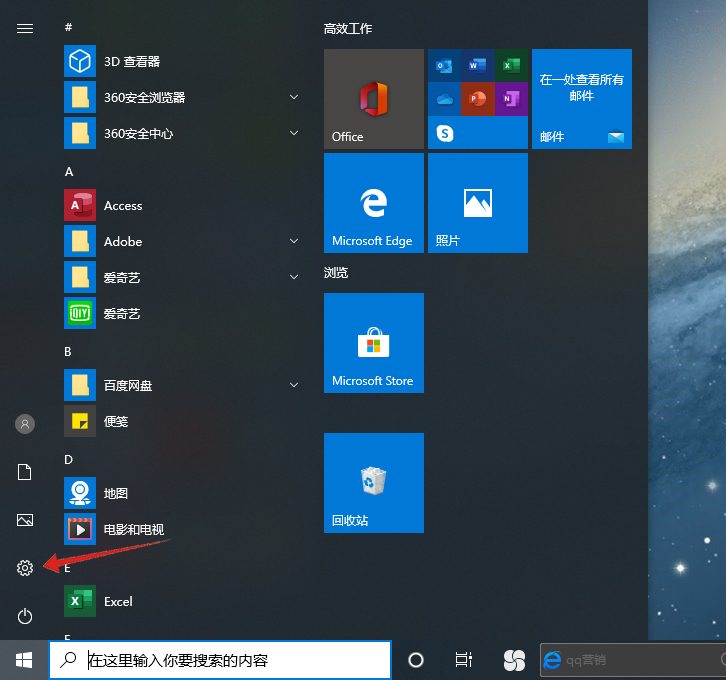The image size is (726, 680).
Task: Click the 浏览 group title
Action: pyautogui.click(x=336, y=273)
